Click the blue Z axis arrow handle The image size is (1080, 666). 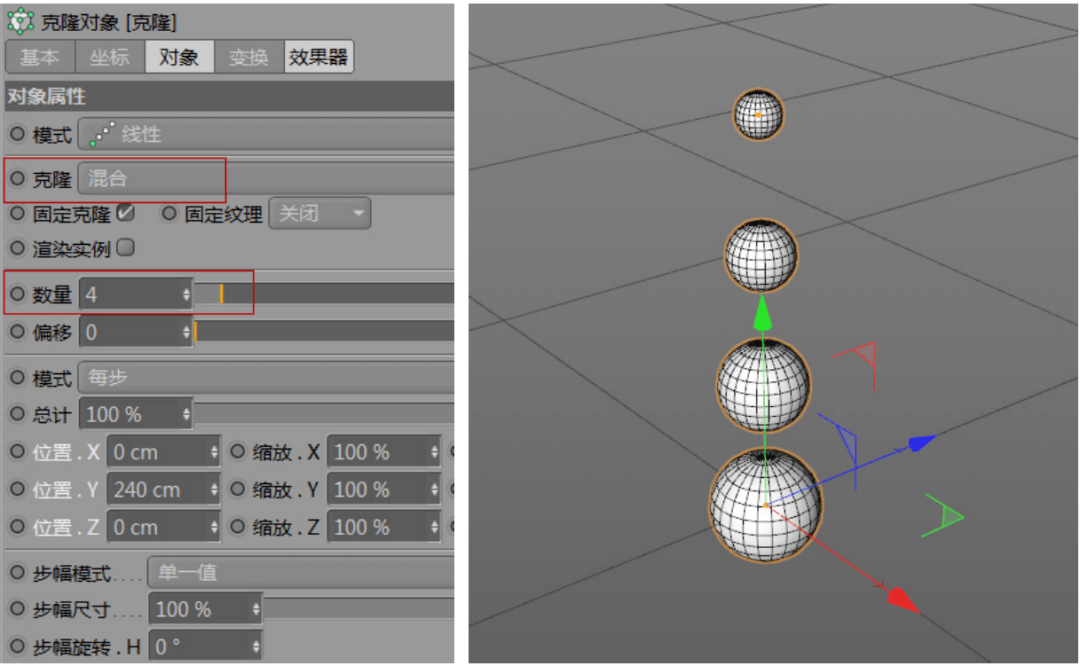[923, 443]
